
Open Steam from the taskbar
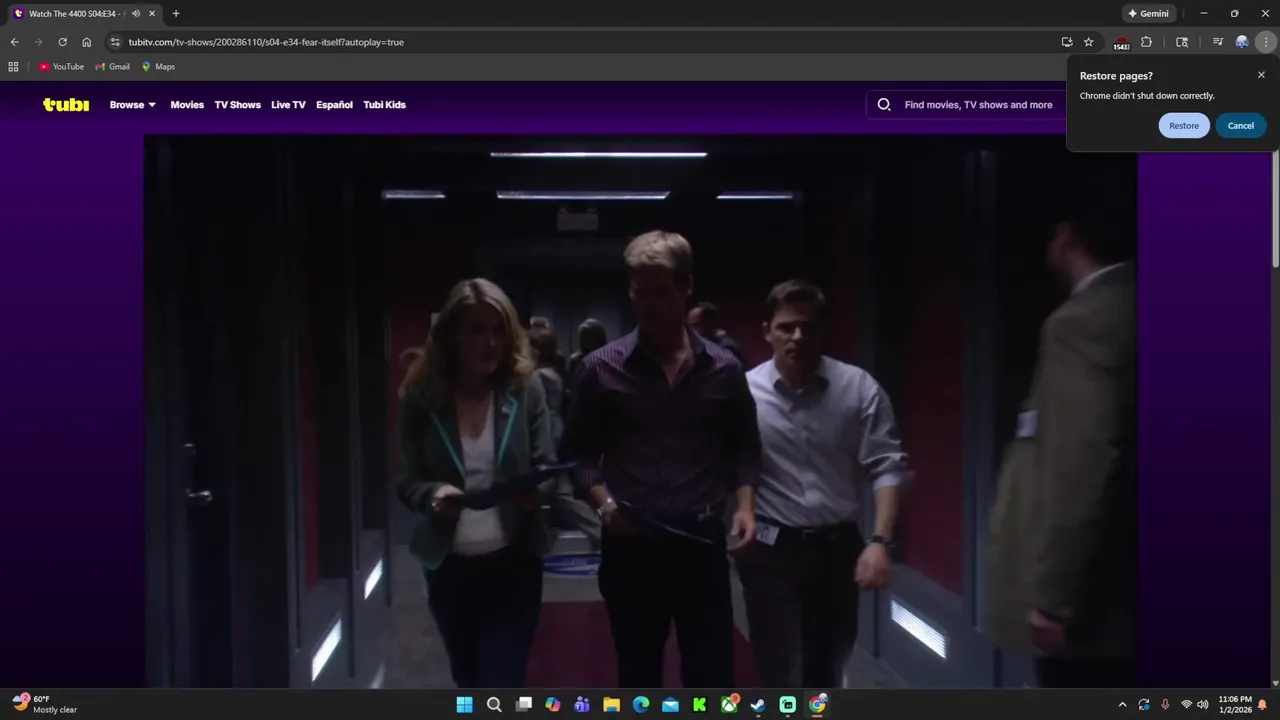(x=758, y=705)
